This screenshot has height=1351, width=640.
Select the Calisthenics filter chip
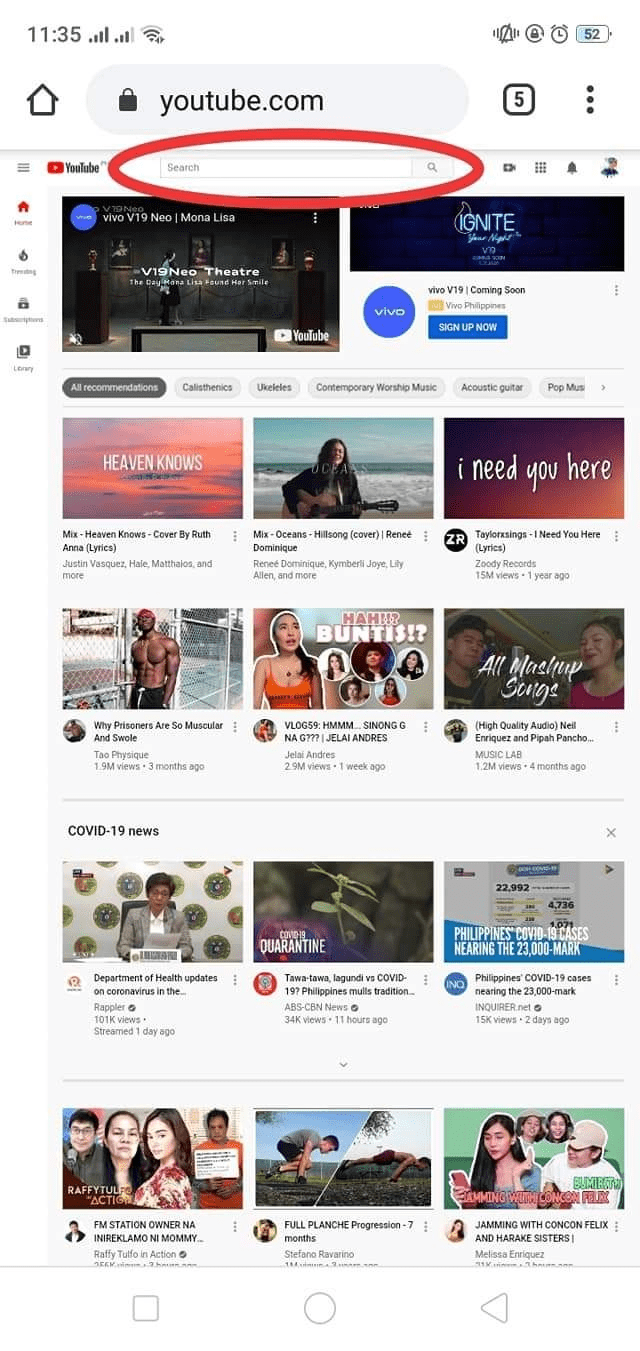pos(207,387)
